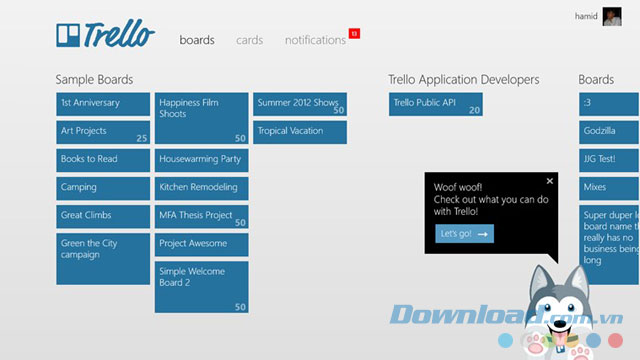
Task: Open the Tropical Vacation board
Action: click(x=300, y=132)
